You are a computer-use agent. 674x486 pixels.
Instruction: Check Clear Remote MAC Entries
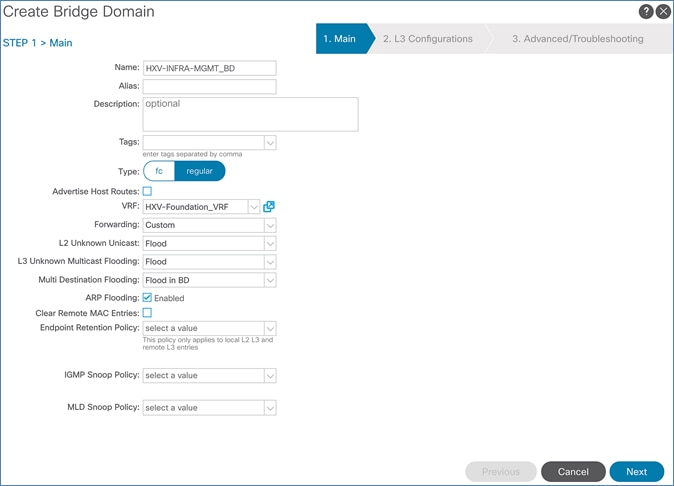click(147, 313)
